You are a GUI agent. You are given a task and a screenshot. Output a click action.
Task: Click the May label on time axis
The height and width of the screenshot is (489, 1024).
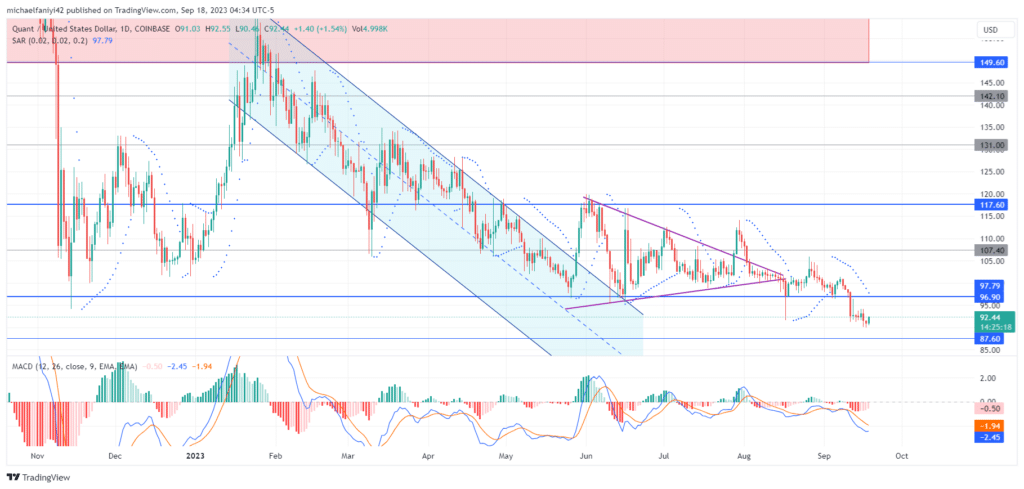[504, 454]
